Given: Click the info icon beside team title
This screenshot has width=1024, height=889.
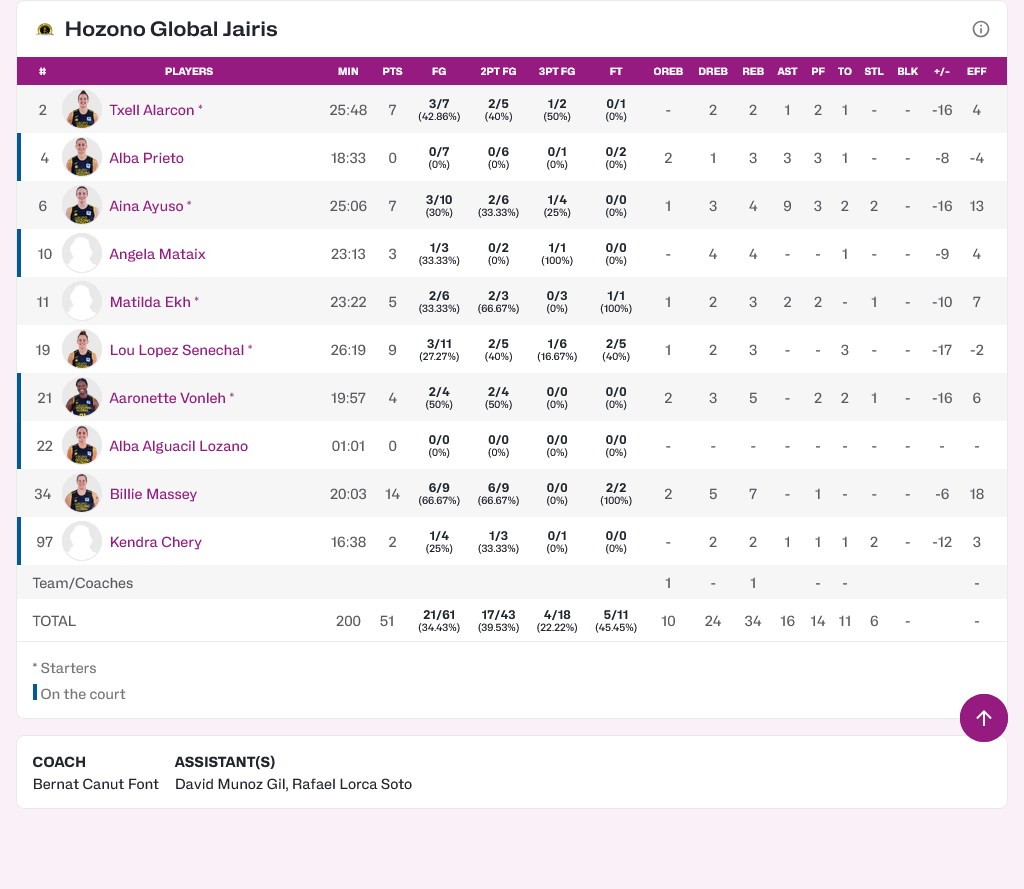Looking at the screenshot, I should point(980,29).
